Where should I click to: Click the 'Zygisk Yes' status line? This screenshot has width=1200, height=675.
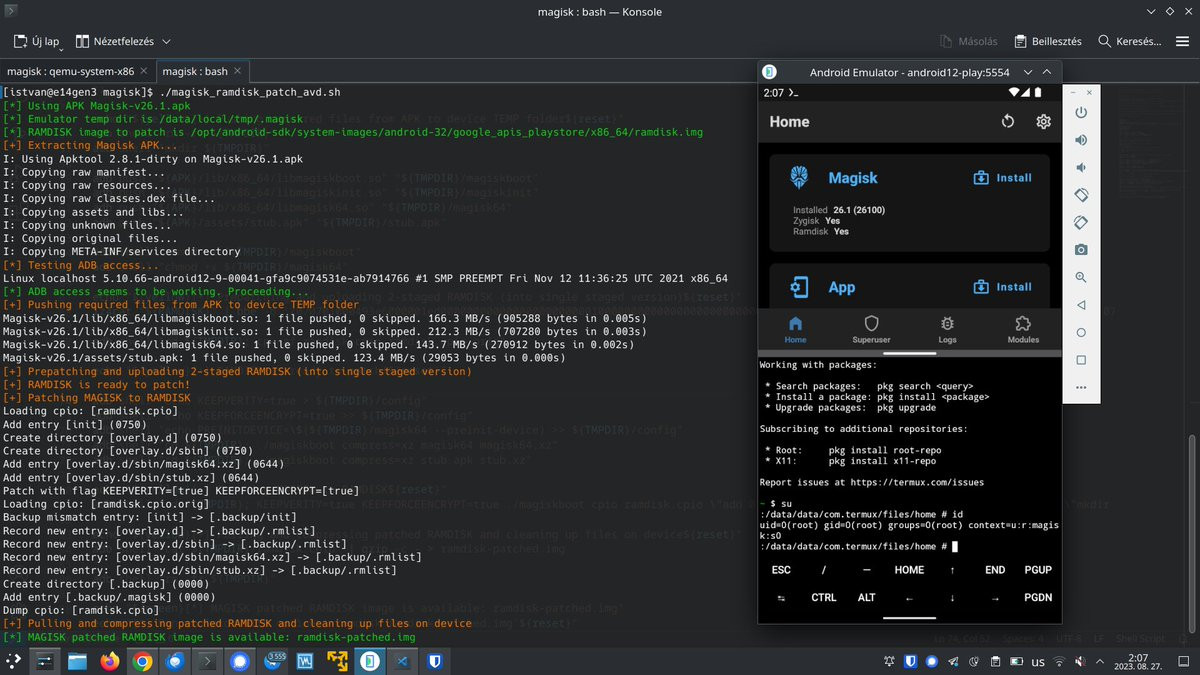(816, 221)
